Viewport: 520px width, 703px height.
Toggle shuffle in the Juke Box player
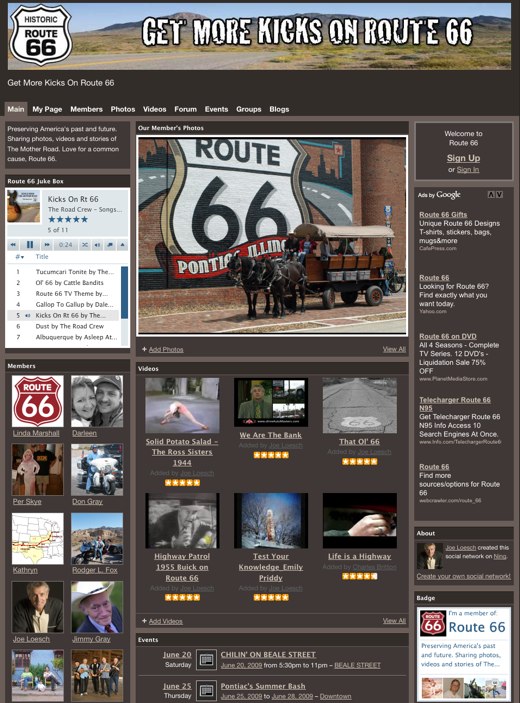85,245
